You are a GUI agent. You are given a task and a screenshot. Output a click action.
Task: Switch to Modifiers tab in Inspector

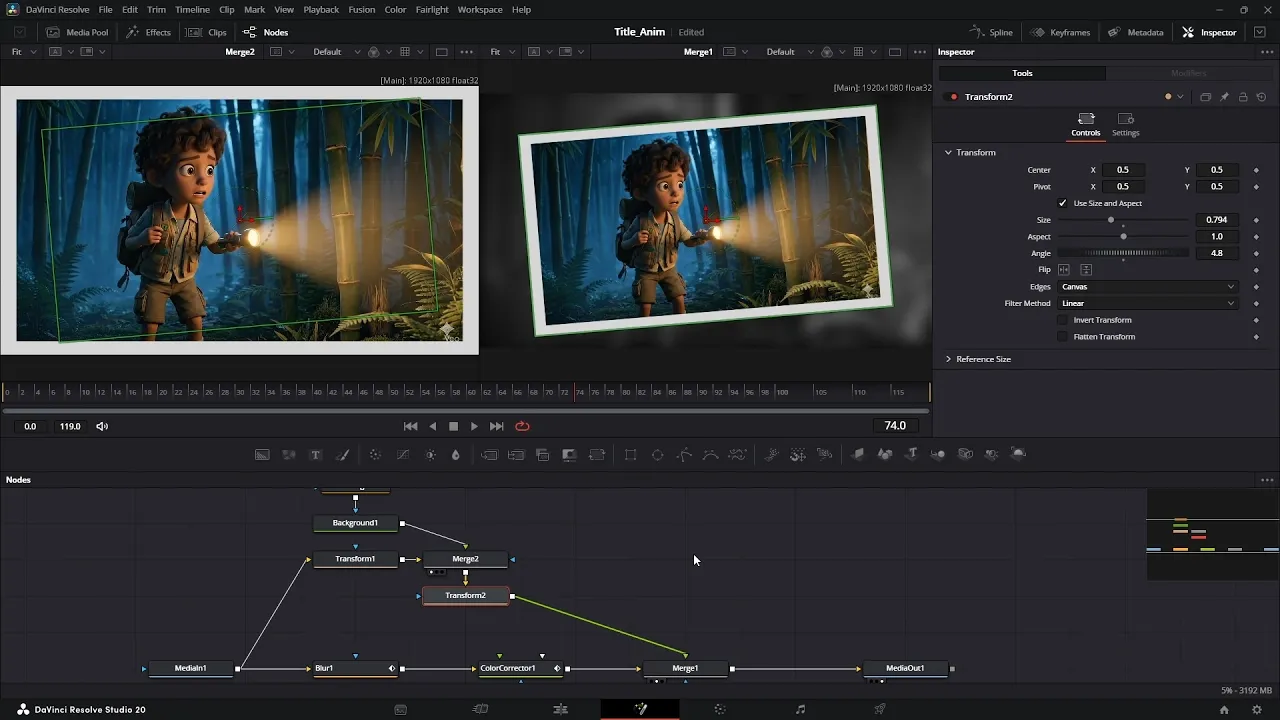tap(1188, 73)
